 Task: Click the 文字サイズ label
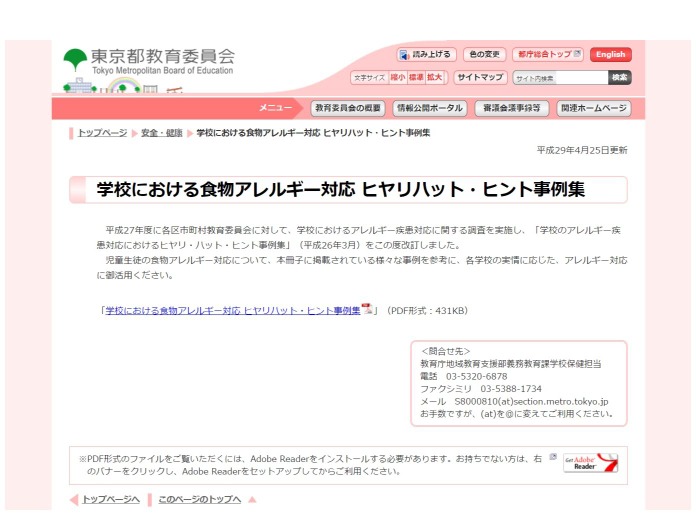pos(369,78)
